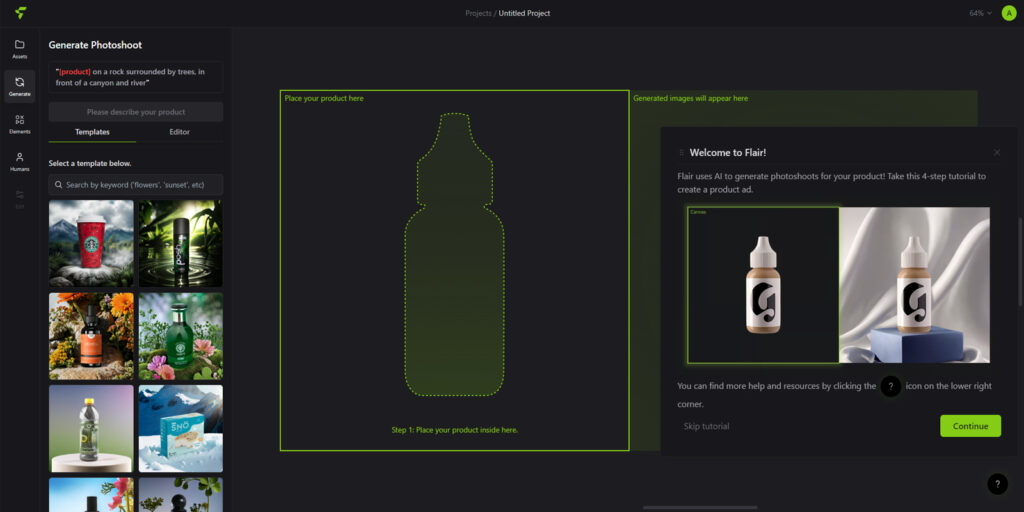The image size is (1024, 512).
Task: Select the Generate sidebar icon
Action: (x=20, y=86)
